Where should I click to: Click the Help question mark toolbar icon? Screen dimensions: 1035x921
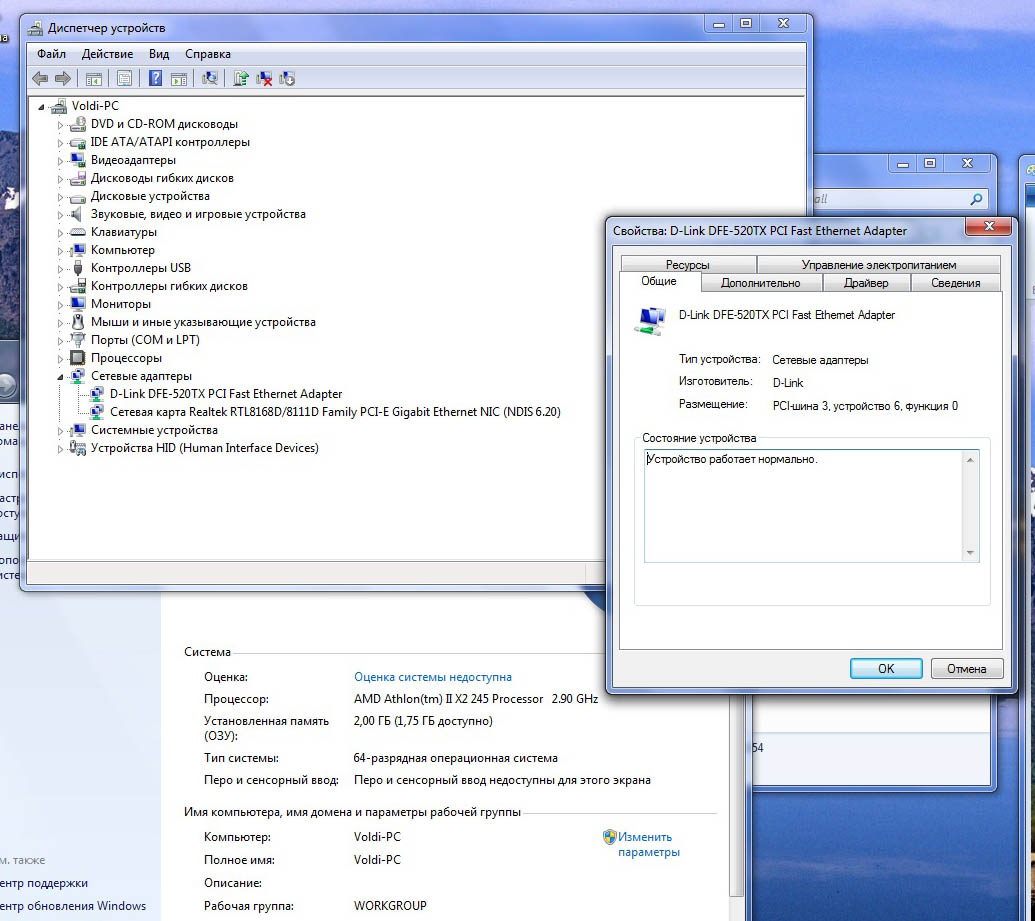(155, 78)
